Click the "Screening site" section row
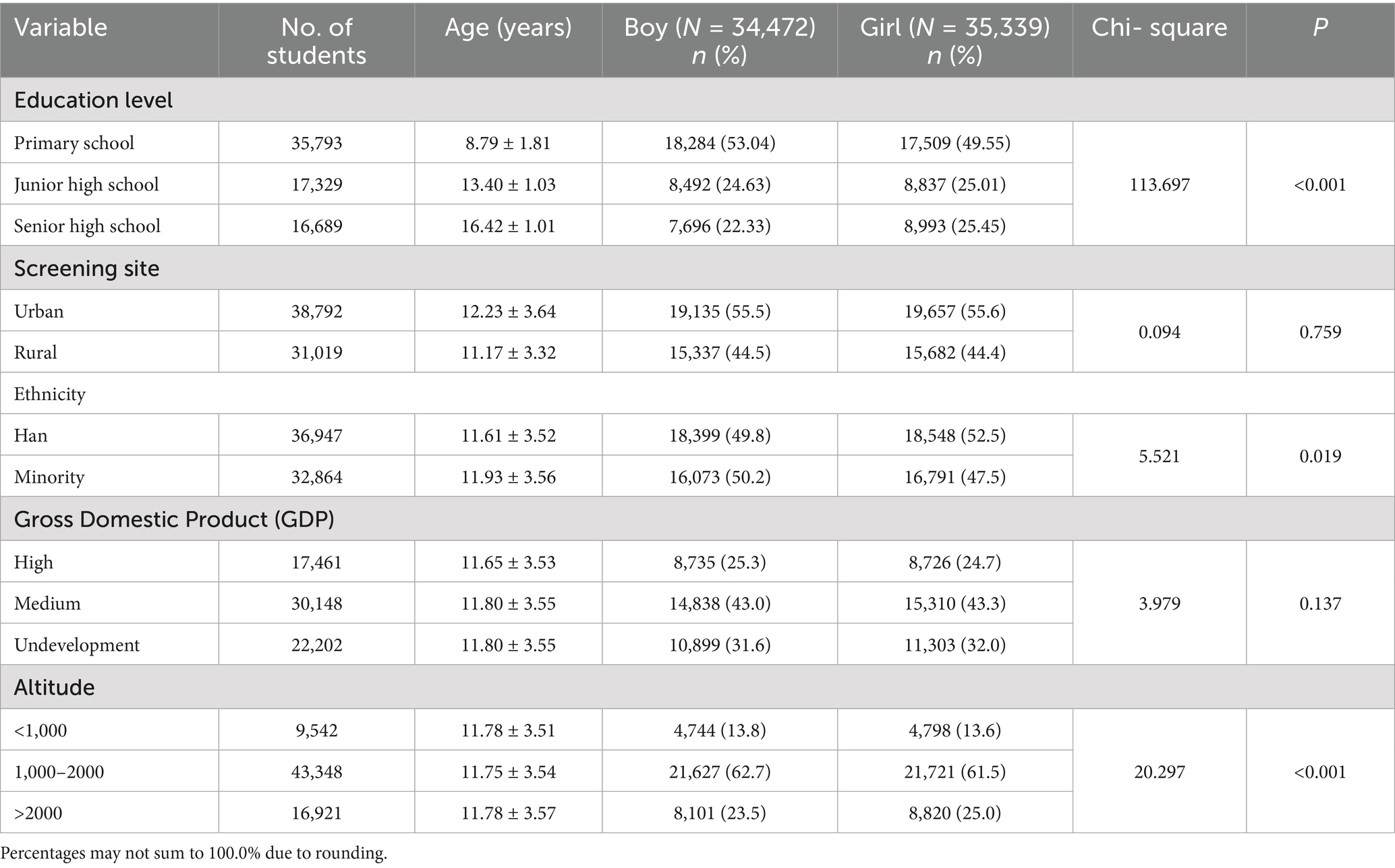This screenshot has width=1395, height=868. pos(87,268)
